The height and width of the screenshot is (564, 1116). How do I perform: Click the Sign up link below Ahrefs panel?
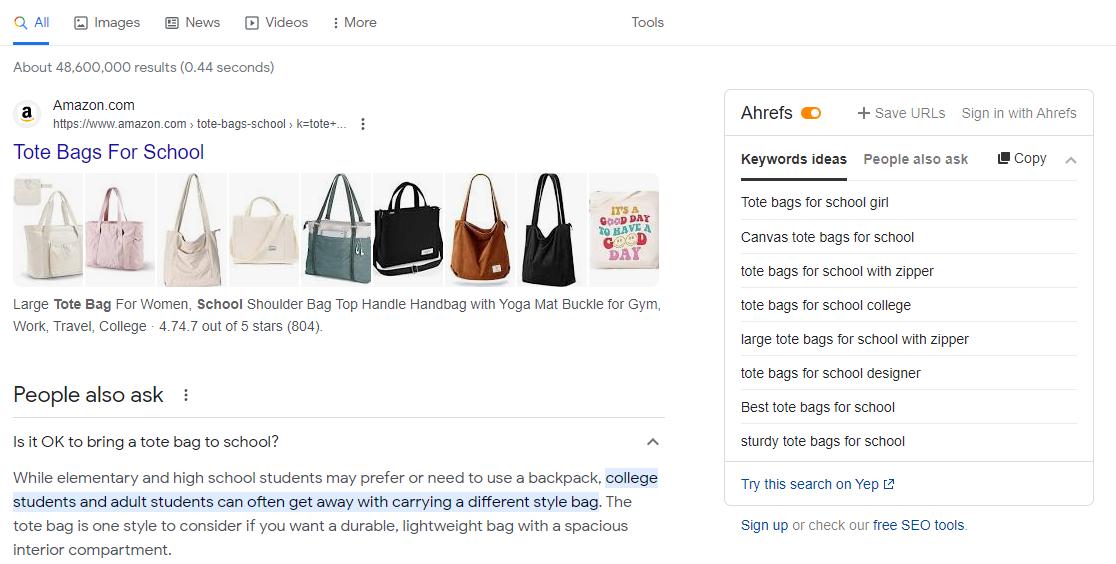764,526
